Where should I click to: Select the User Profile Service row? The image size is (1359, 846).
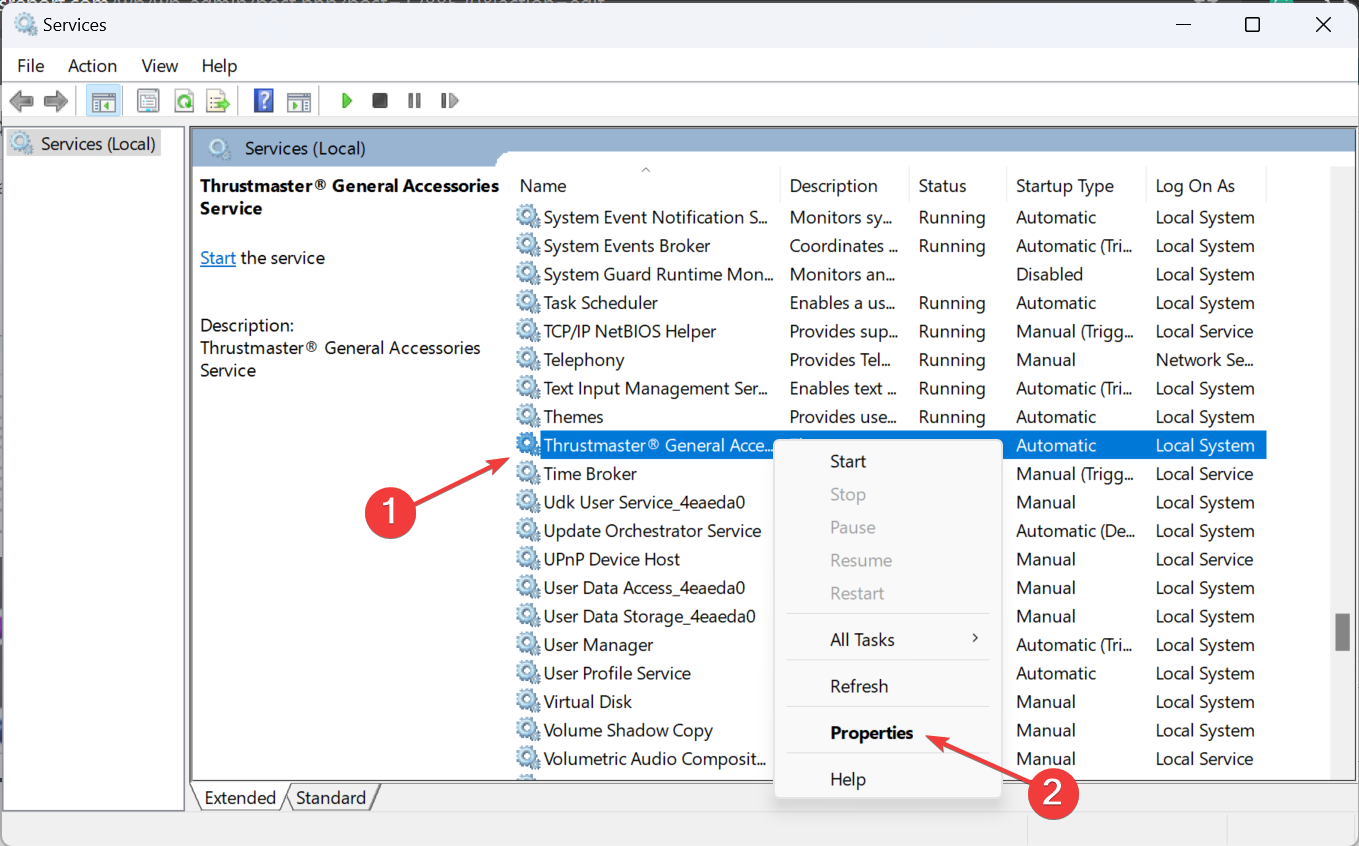click(645, 673)
